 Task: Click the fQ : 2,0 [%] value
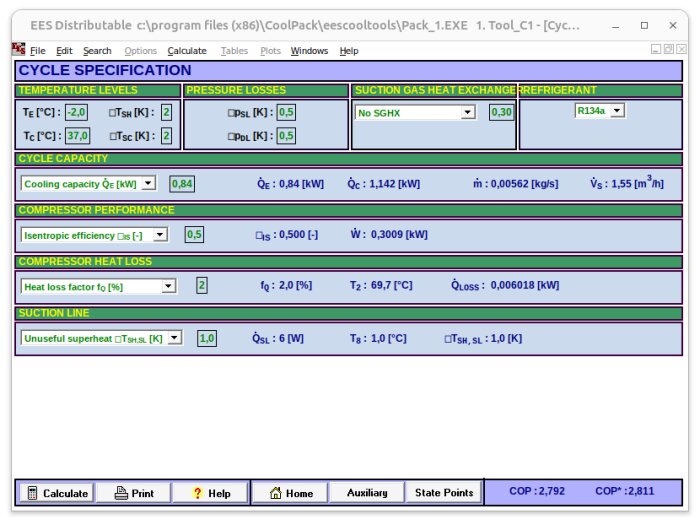[286, 285]
